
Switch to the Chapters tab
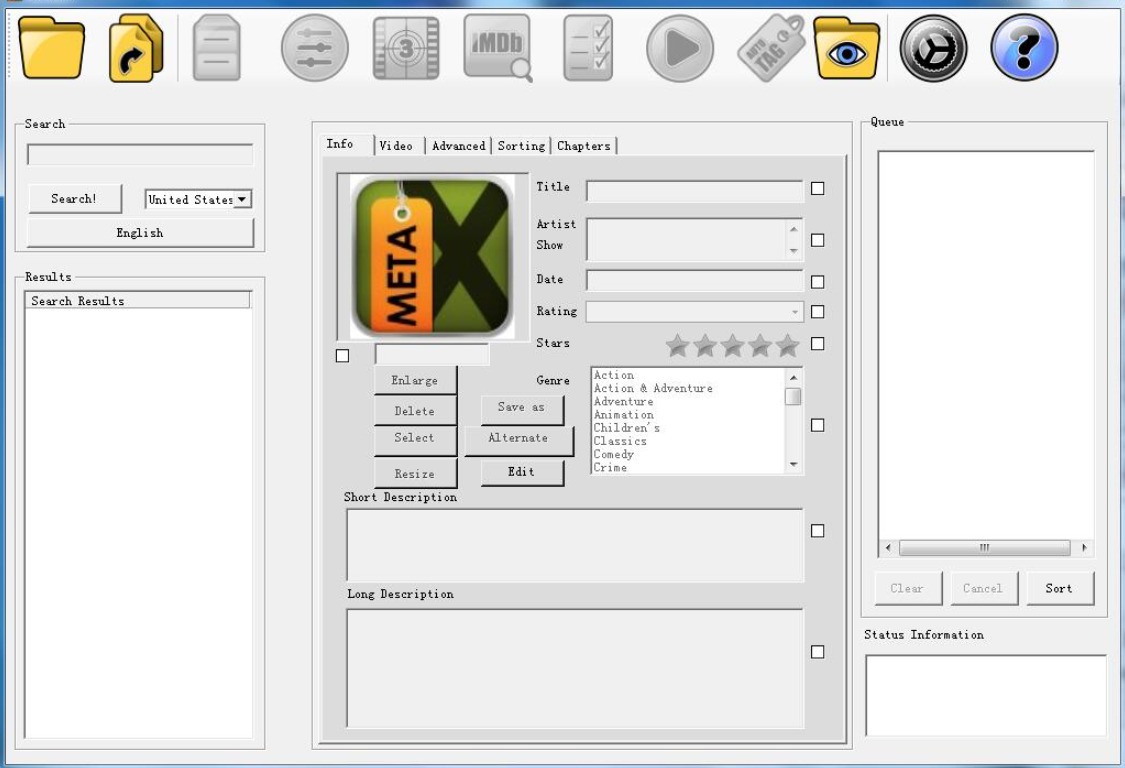(x=583, y=146)
